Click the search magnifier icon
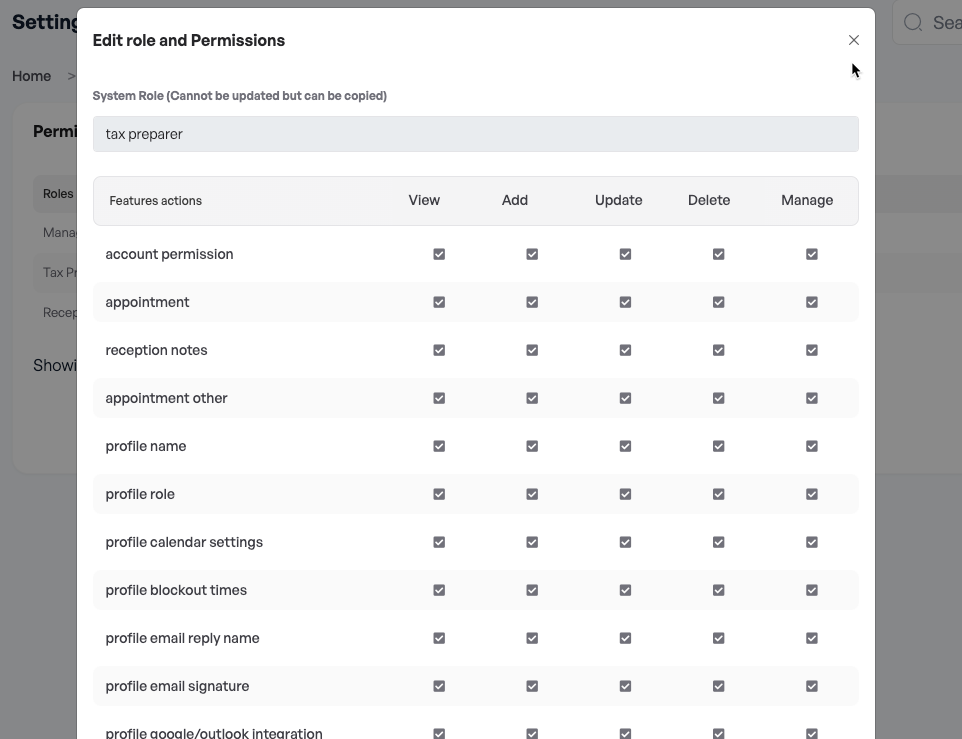Viewport: 962px width, 739px height. [x=913, y=23]
